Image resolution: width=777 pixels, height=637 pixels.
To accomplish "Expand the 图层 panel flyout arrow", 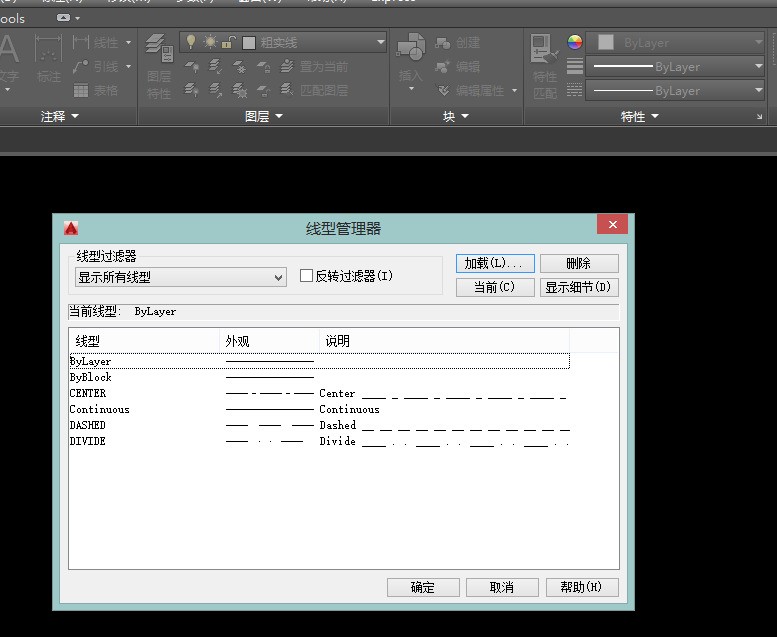I will pyautogui.click(x=279, y=117).
